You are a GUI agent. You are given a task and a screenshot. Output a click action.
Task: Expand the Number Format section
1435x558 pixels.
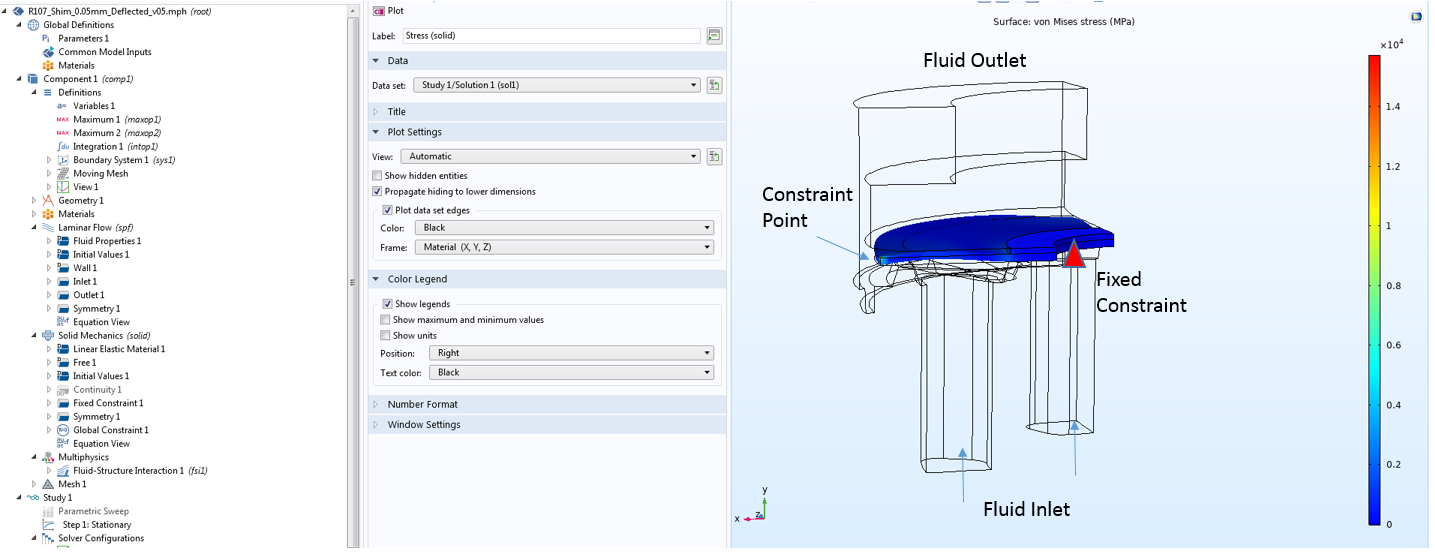click(424, 404)
